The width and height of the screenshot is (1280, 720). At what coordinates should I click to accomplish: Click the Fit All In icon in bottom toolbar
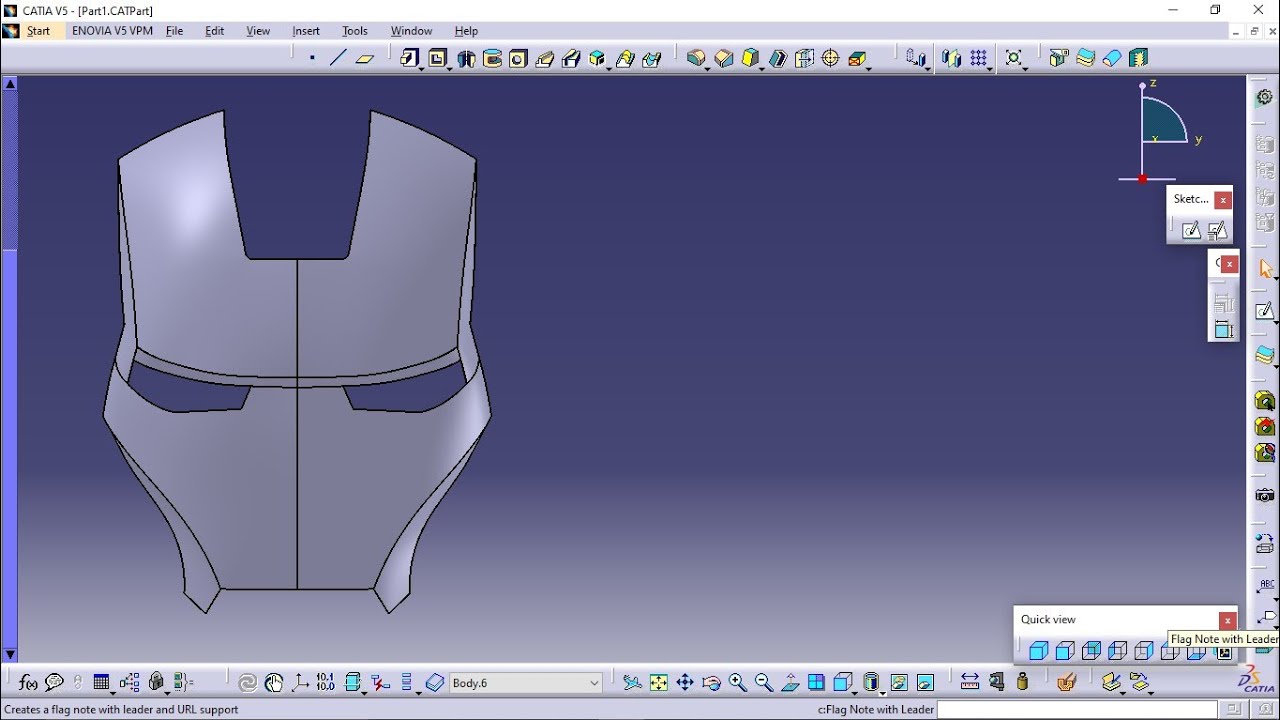[658, 683]
